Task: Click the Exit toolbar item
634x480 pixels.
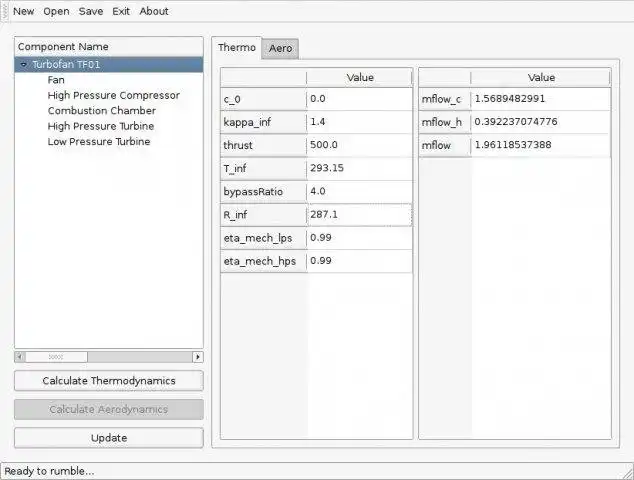Action: (x=121, y=11)
